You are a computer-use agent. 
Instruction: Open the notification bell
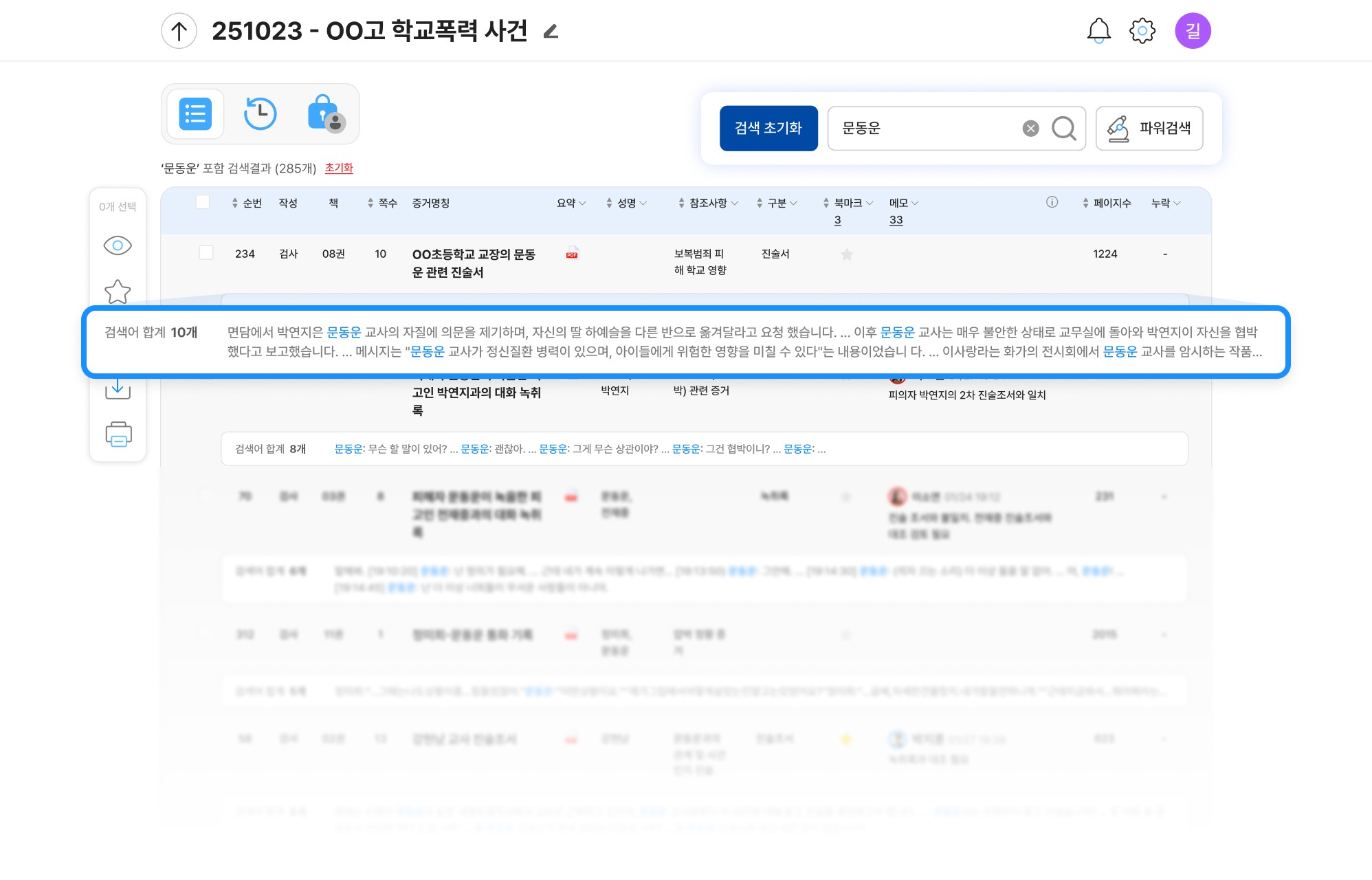(1098, 31)
